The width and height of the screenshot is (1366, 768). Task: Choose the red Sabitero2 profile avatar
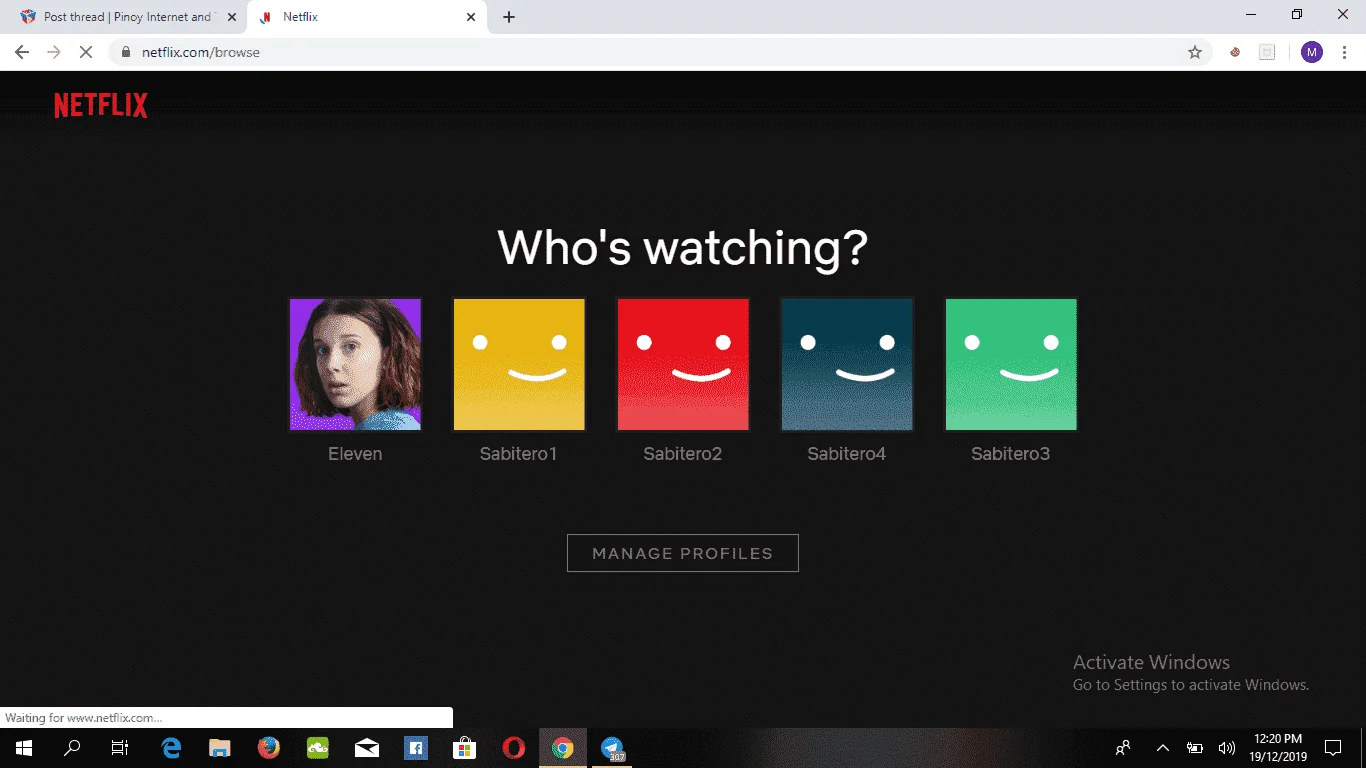tap(683, 364)
